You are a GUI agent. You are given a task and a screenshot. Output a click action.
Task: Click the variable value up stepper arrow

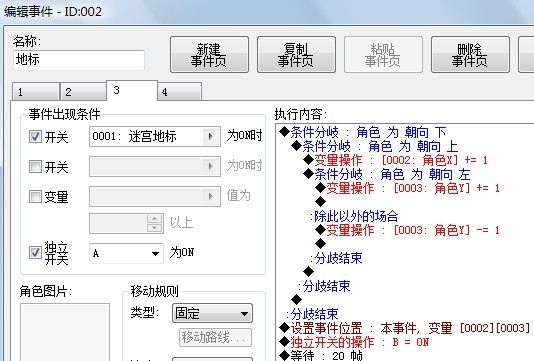click(155, 218)
